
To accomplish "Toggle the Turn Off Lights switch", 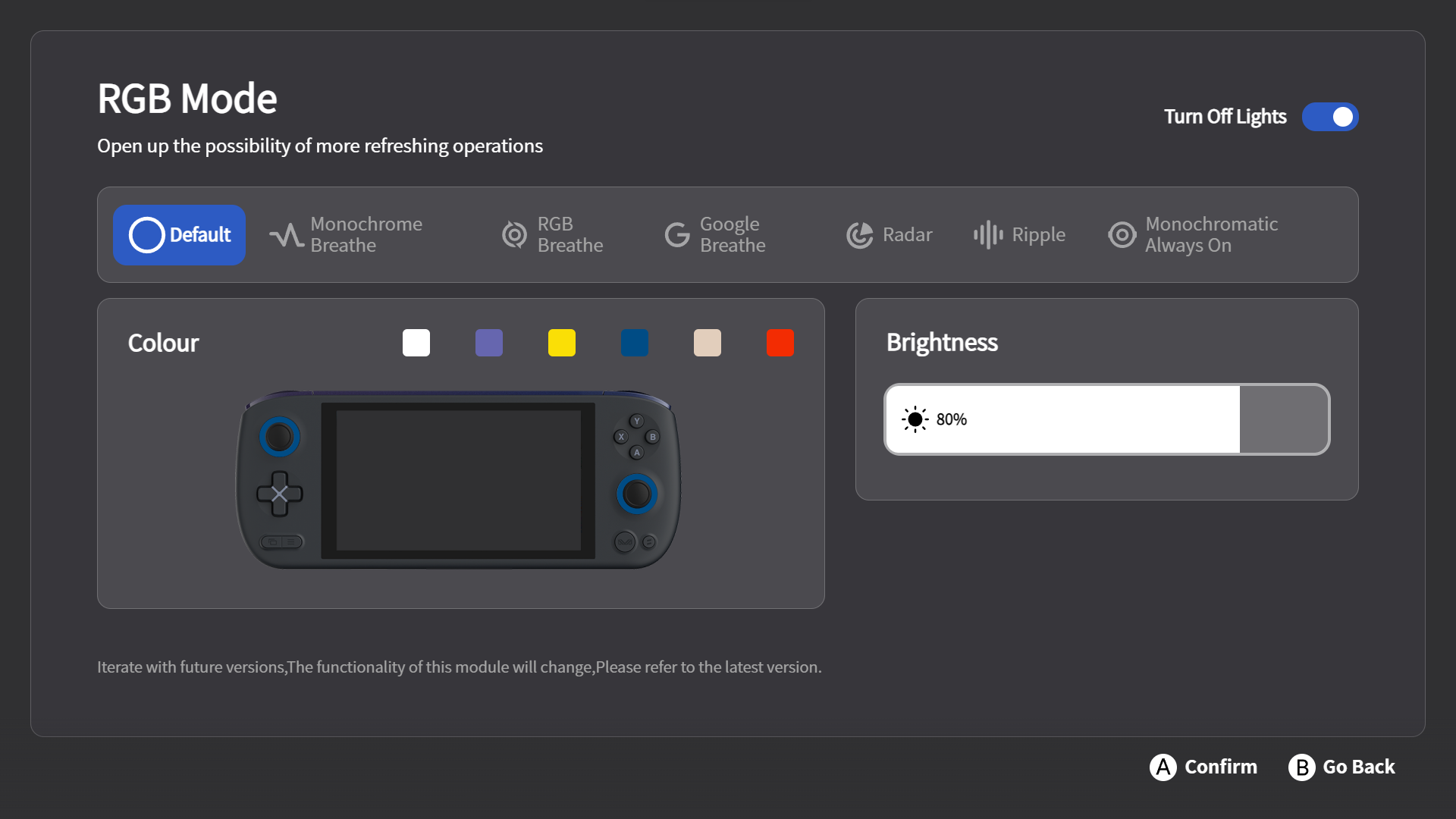I will (1329, 117).
